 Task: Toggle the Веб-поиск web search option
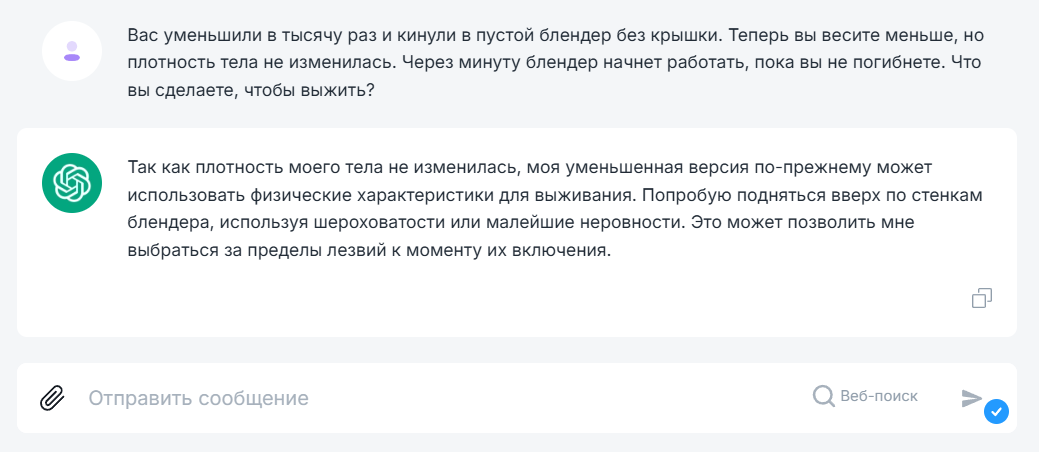[865, 396]
